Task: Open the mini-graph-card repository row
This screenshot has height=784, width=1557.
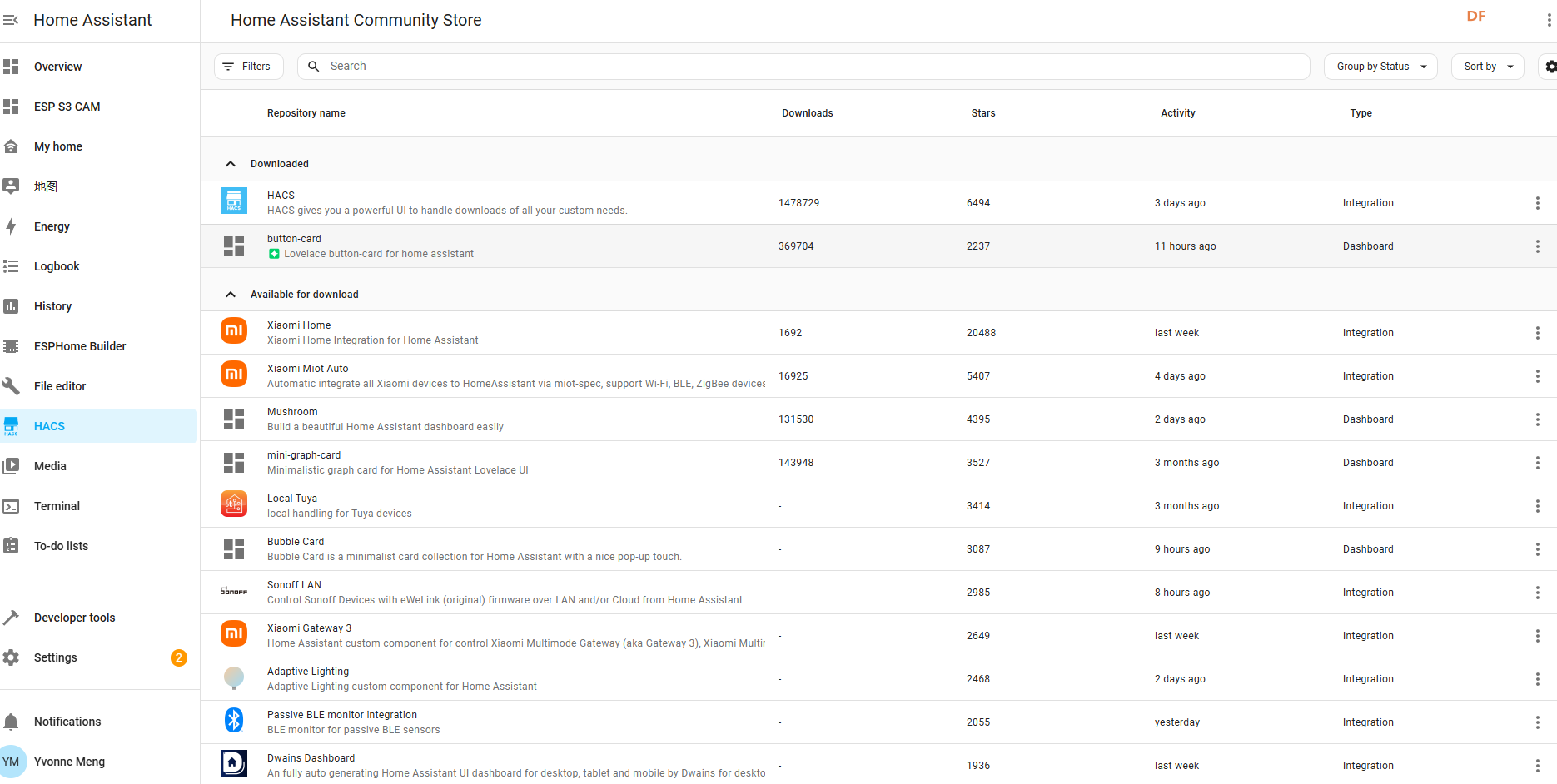Action: [878, 463]
